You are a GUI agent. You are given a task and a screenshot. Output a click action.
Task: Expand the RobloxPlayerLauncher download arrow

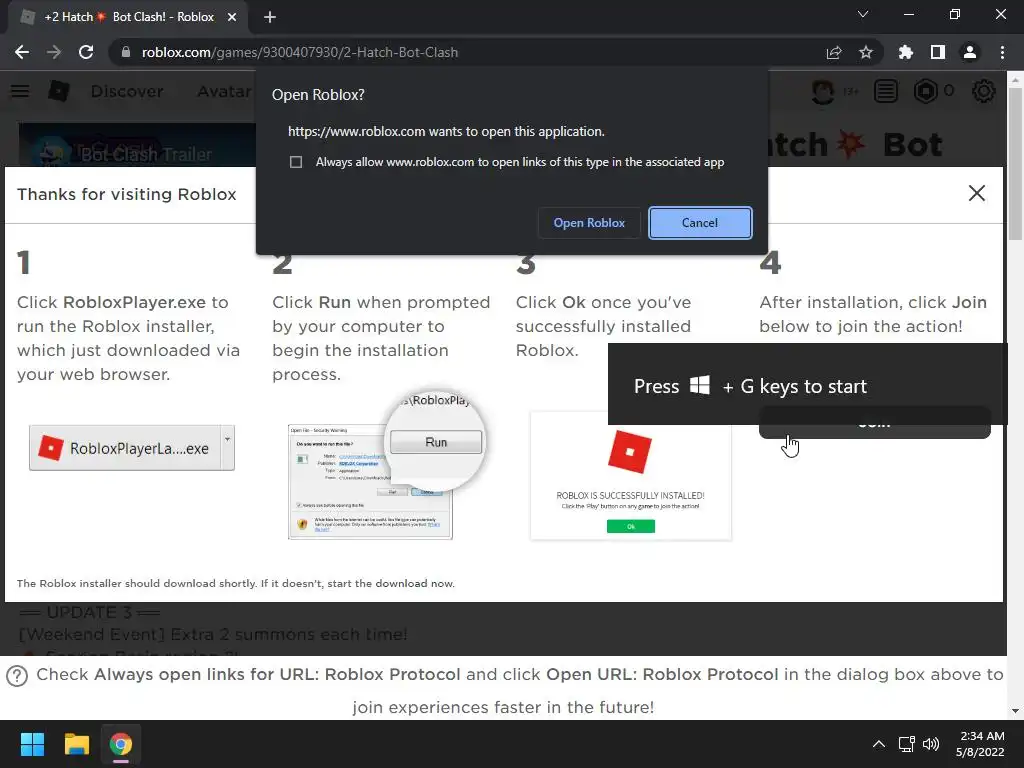click(x=227, y=448)
